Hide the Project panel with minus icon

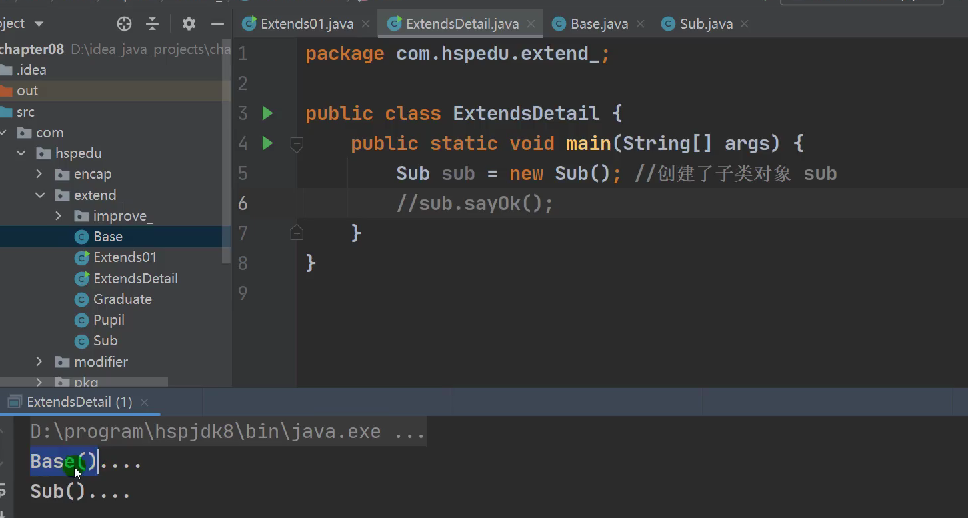(x=217, y=24)
